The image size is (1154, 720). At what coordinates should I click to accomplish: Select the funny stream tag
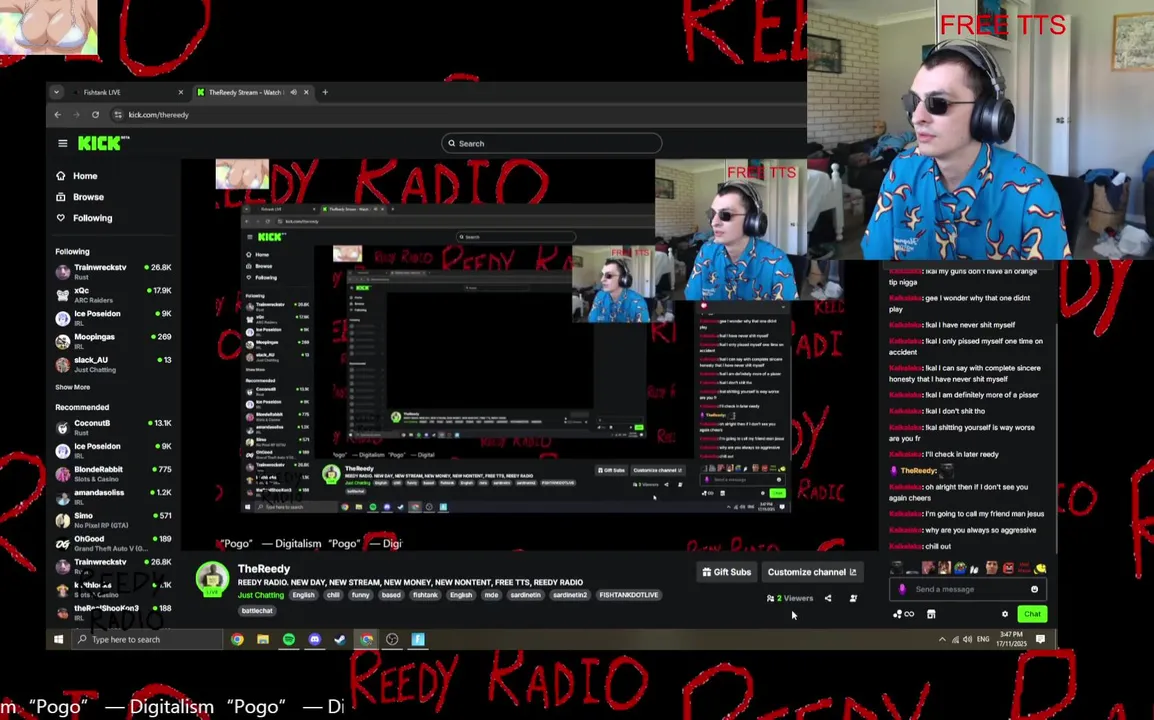(x=361, y=595)
